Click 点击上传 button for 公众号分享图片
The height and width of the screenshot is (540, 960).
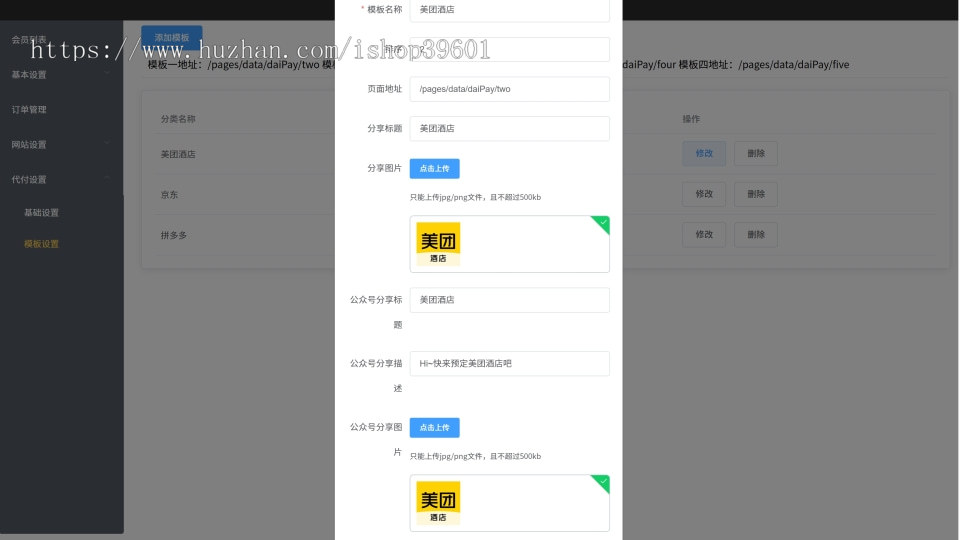[x=434, y=427]
